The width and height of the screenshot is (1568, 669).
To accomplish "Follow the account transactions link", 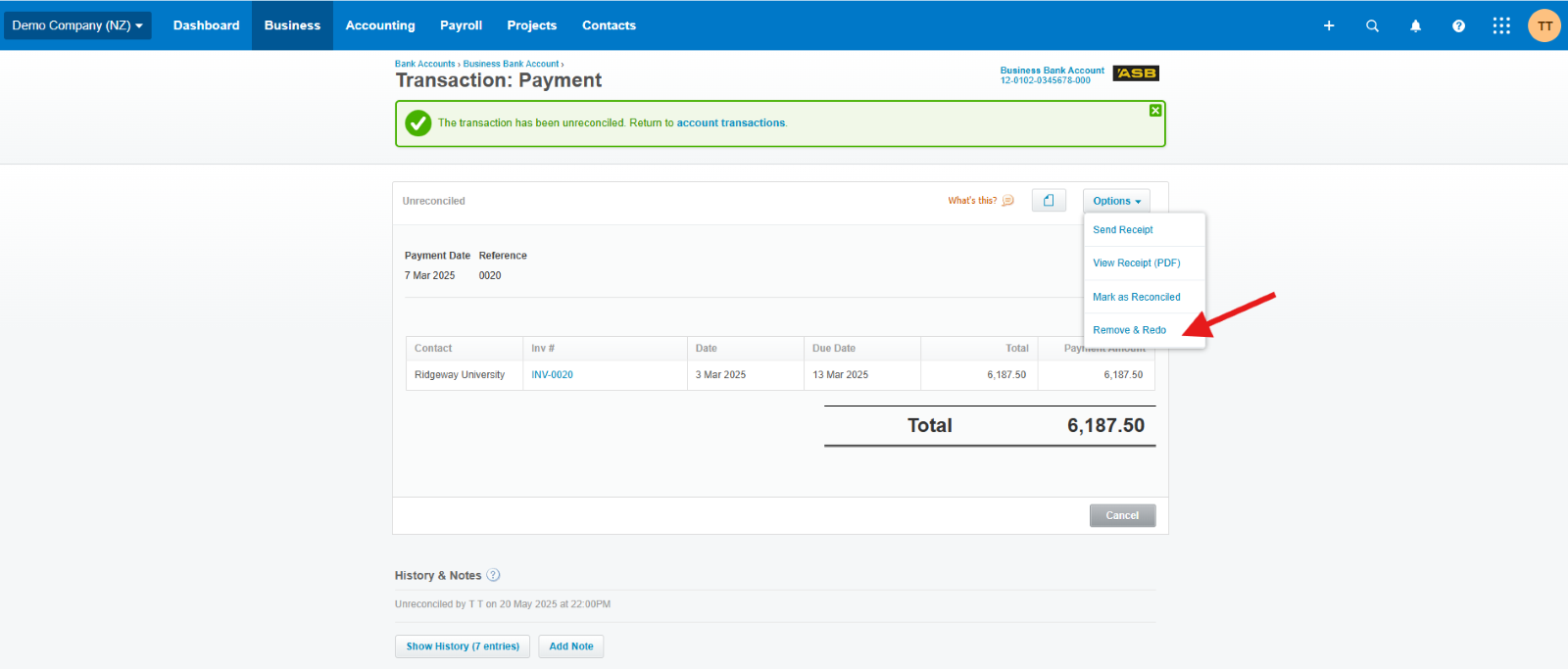I will (731, 122).
